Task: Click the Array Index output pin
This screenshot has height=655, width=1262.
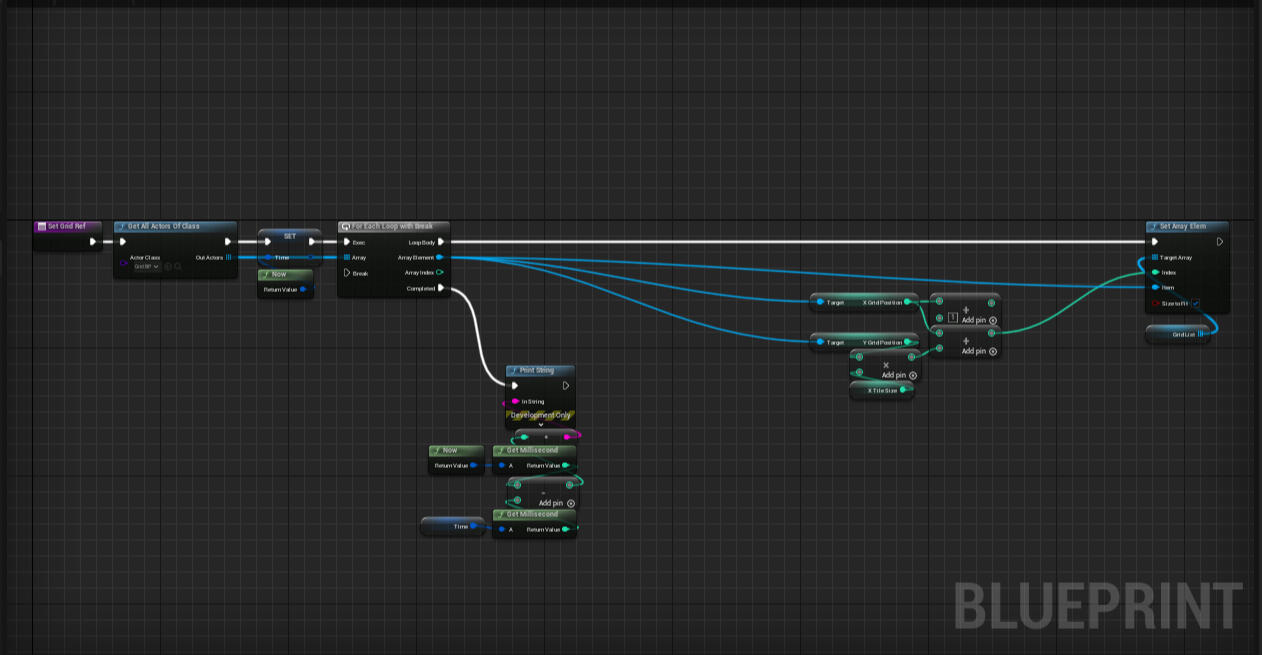Action: (440, 272)
